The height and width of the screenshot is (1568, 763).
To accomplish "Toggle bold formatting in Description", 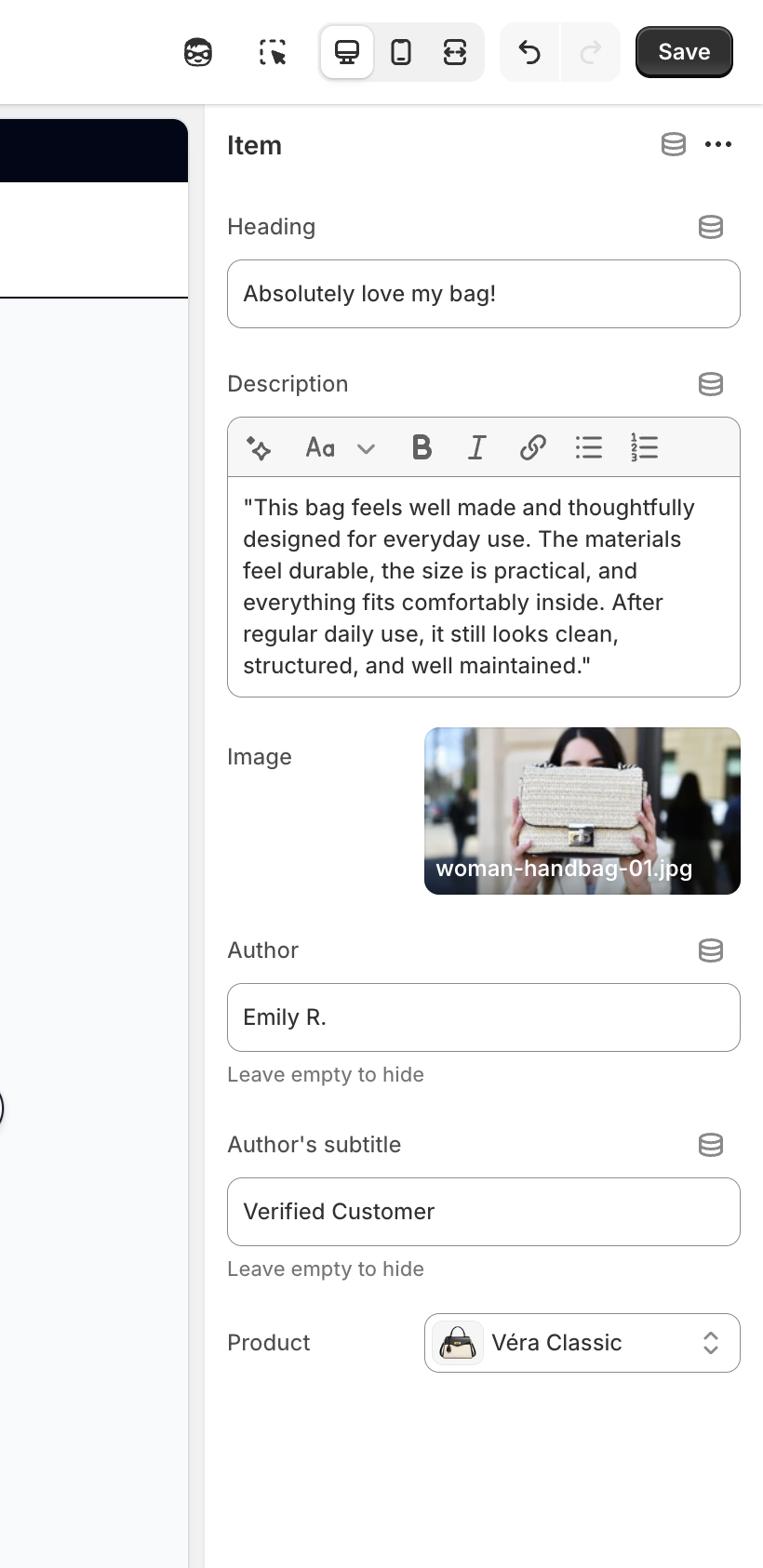I will [x=422, y=447].
